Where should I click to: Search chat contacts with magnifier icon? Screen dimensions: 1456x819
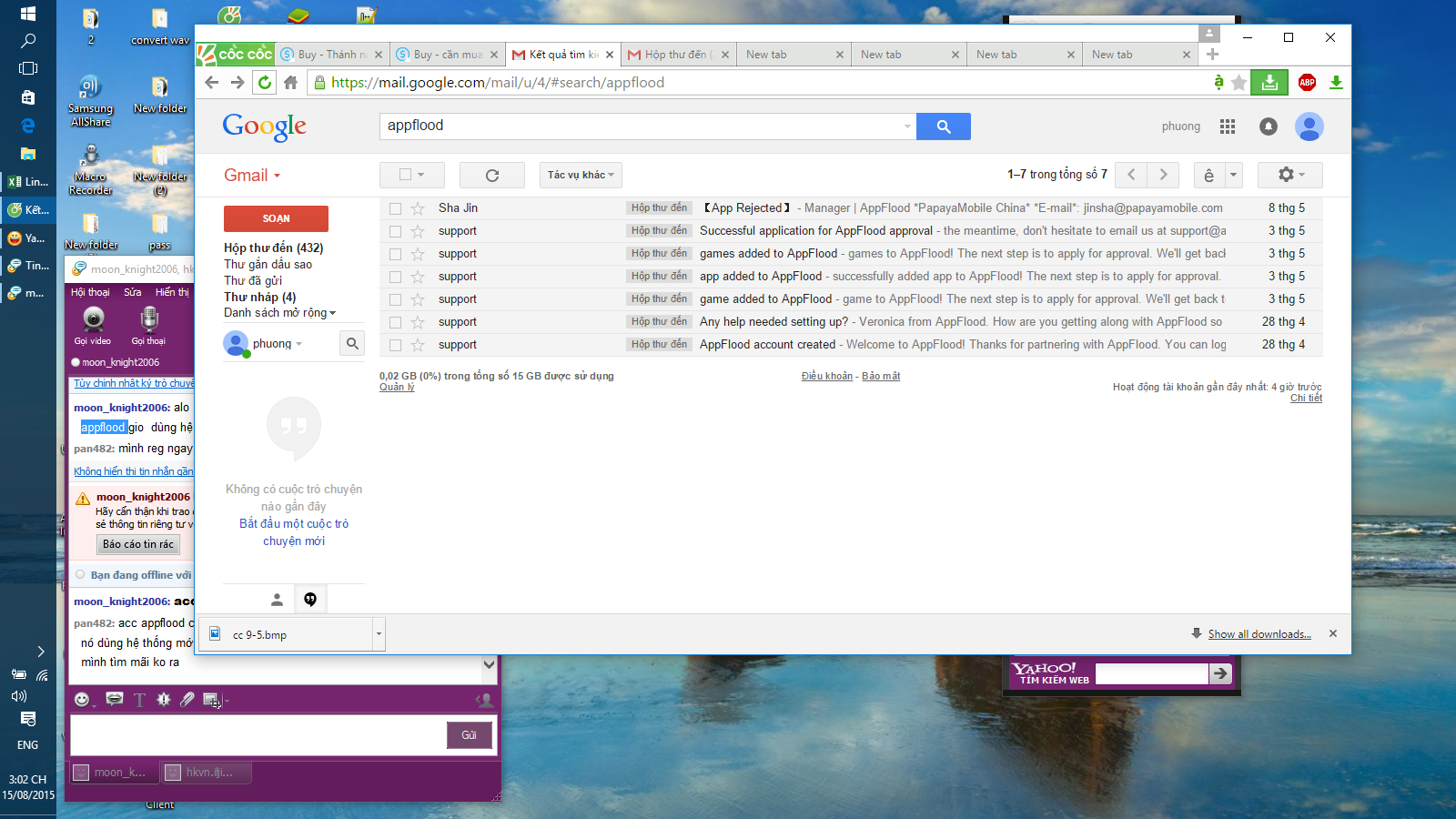(352, 343)
